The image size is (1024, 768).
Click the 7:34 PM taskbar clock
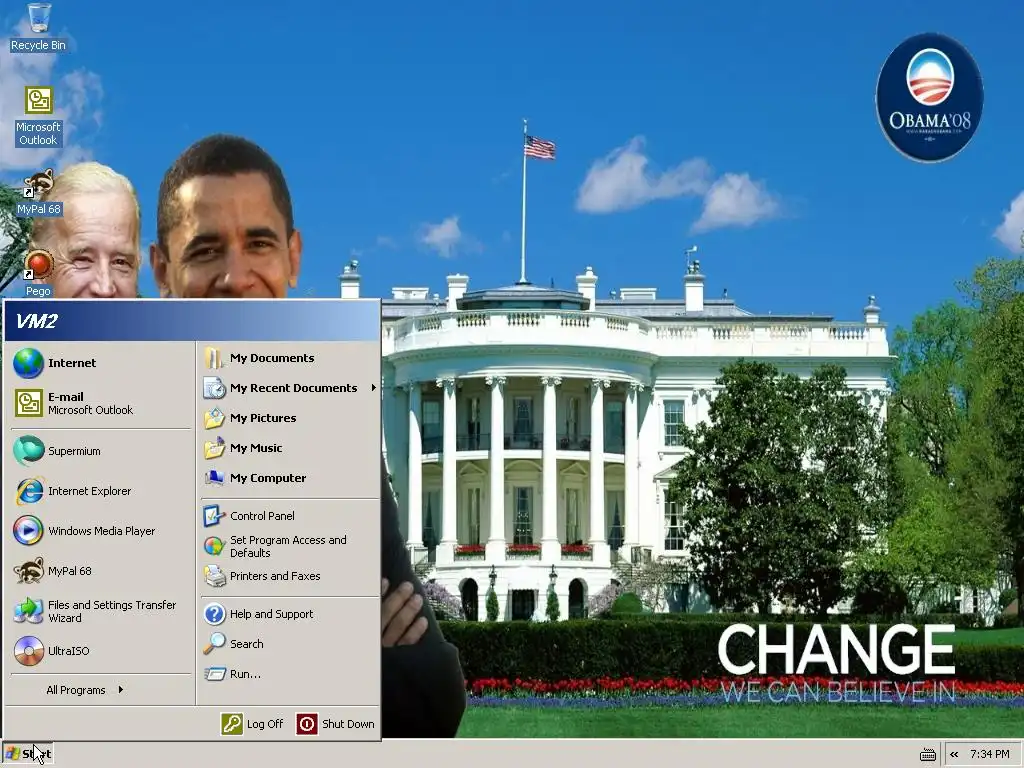pos(989,754)
